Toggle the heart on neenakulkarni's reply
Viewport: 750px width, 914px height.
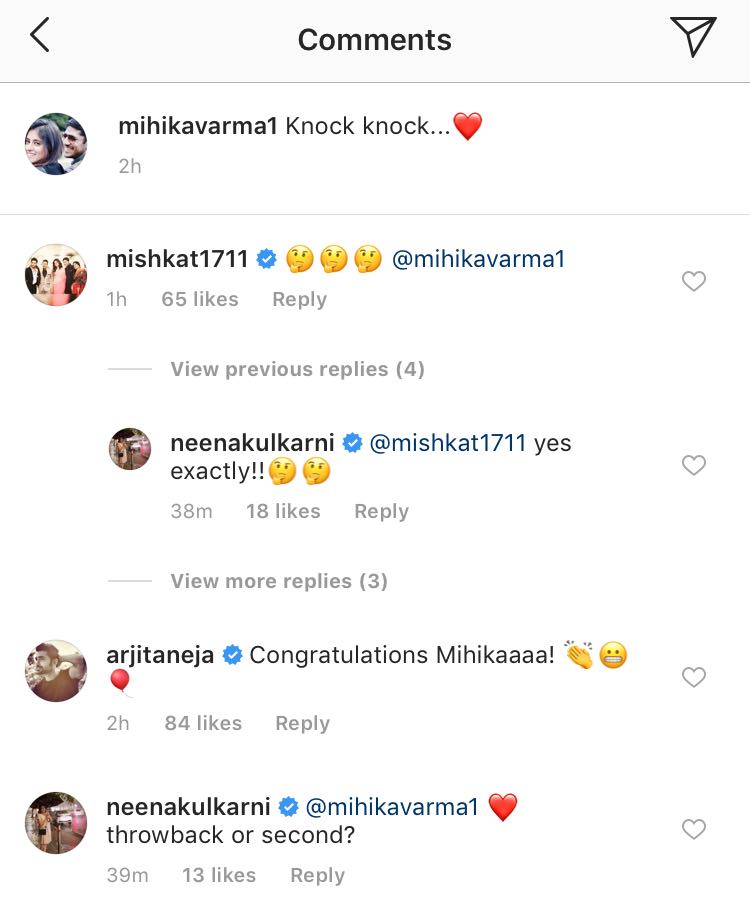point(694,465)
